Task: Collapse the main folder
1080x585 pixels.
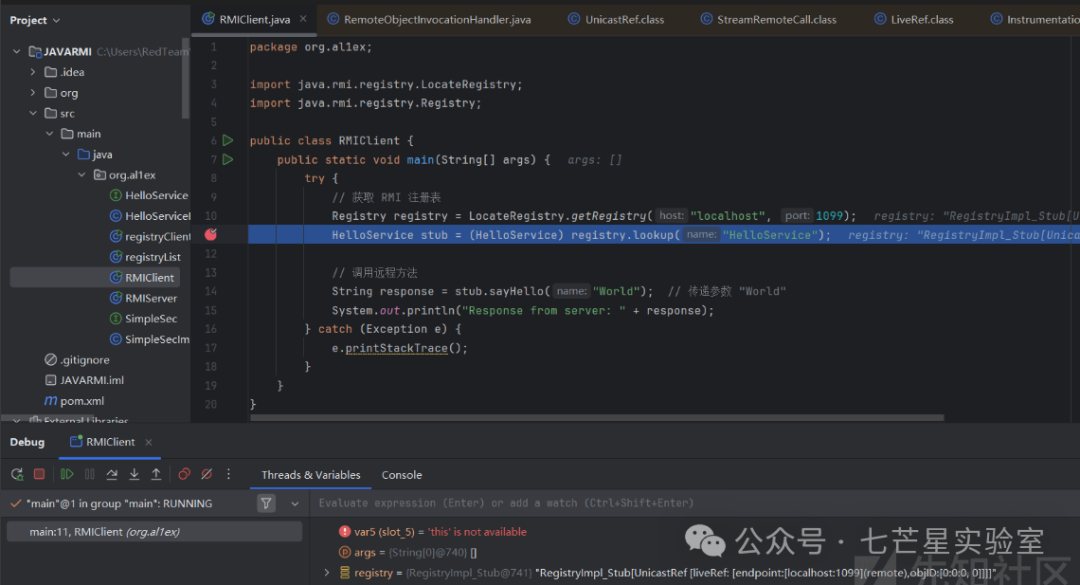Action: click(49, 134)
